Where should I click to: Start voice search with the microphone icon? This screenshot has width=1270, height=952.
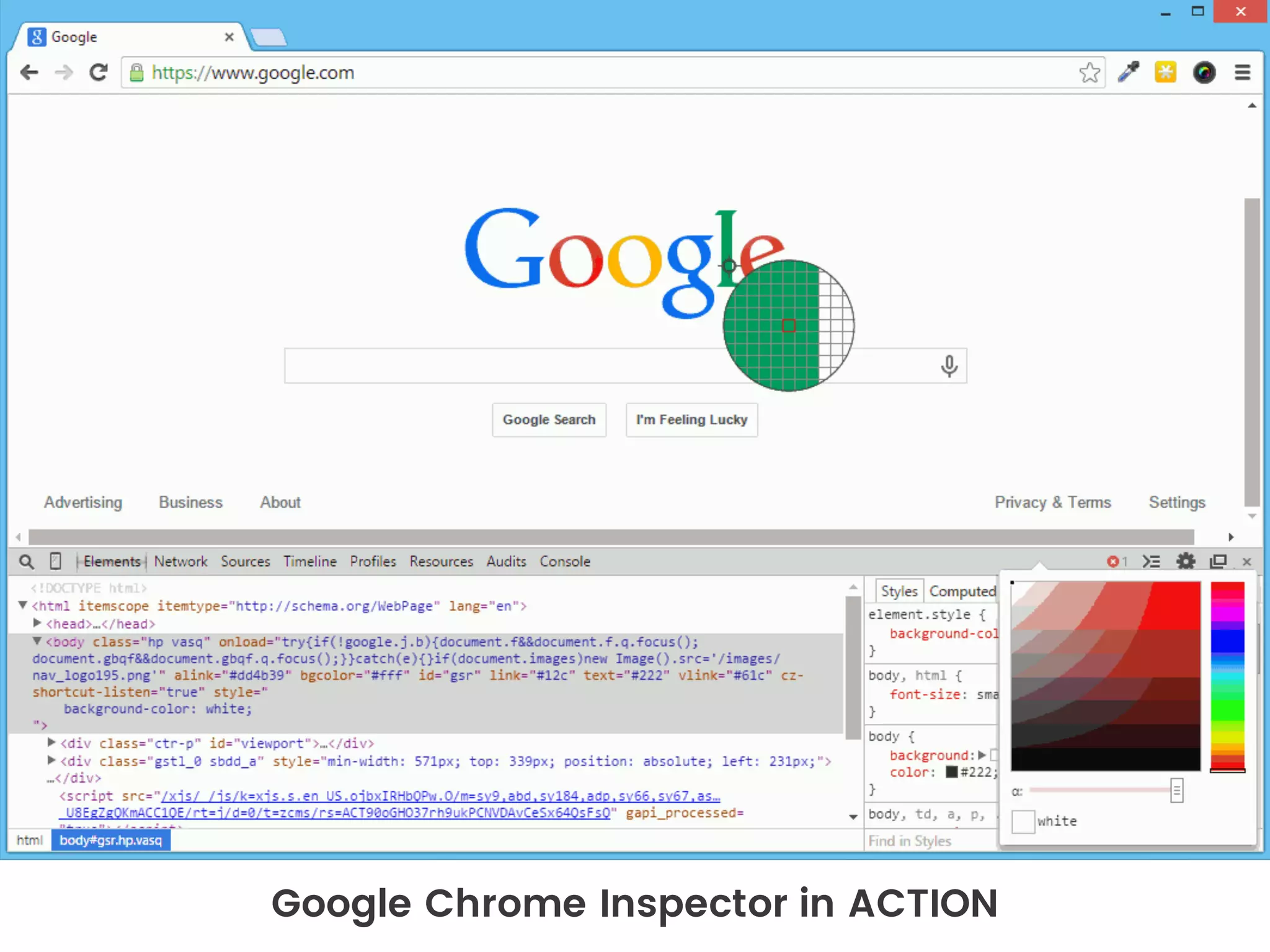pos(949,366)
